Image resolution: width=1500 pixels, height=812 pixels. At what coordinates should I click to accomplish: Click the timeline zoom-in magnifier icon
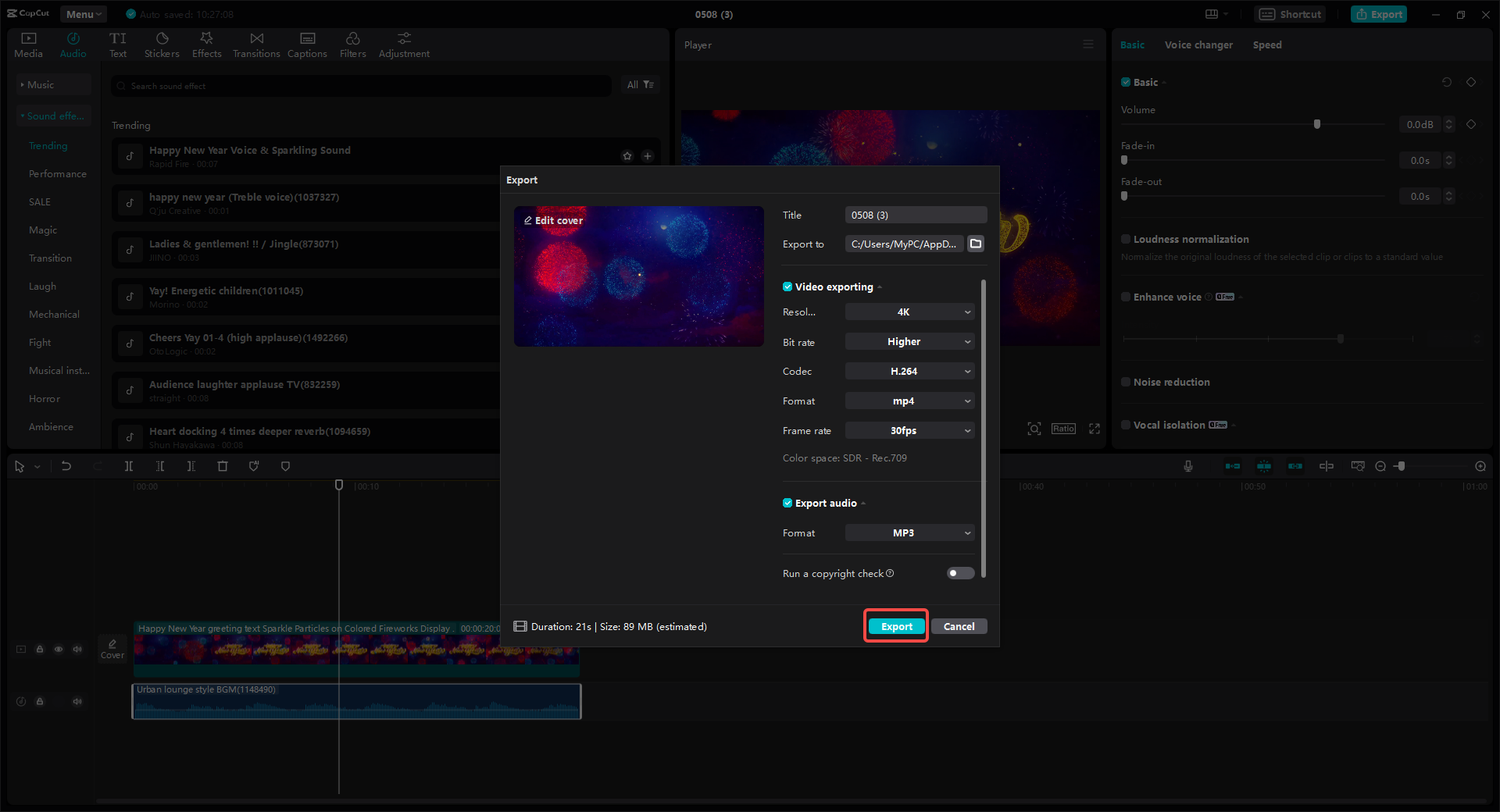pyautogui.click(x=1480, y=466)
